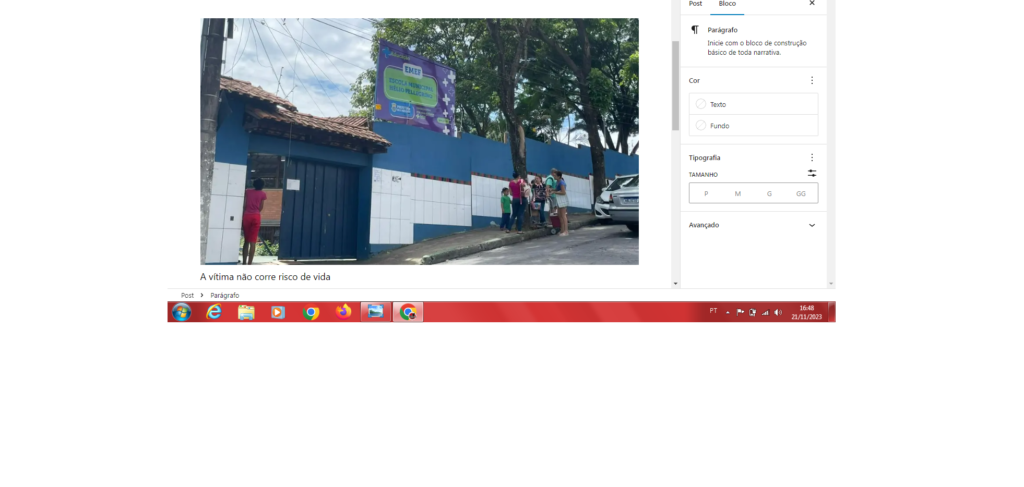
Task: Click the custom size sliders icon
Action: pyautogui.click(x=811, y=174)
